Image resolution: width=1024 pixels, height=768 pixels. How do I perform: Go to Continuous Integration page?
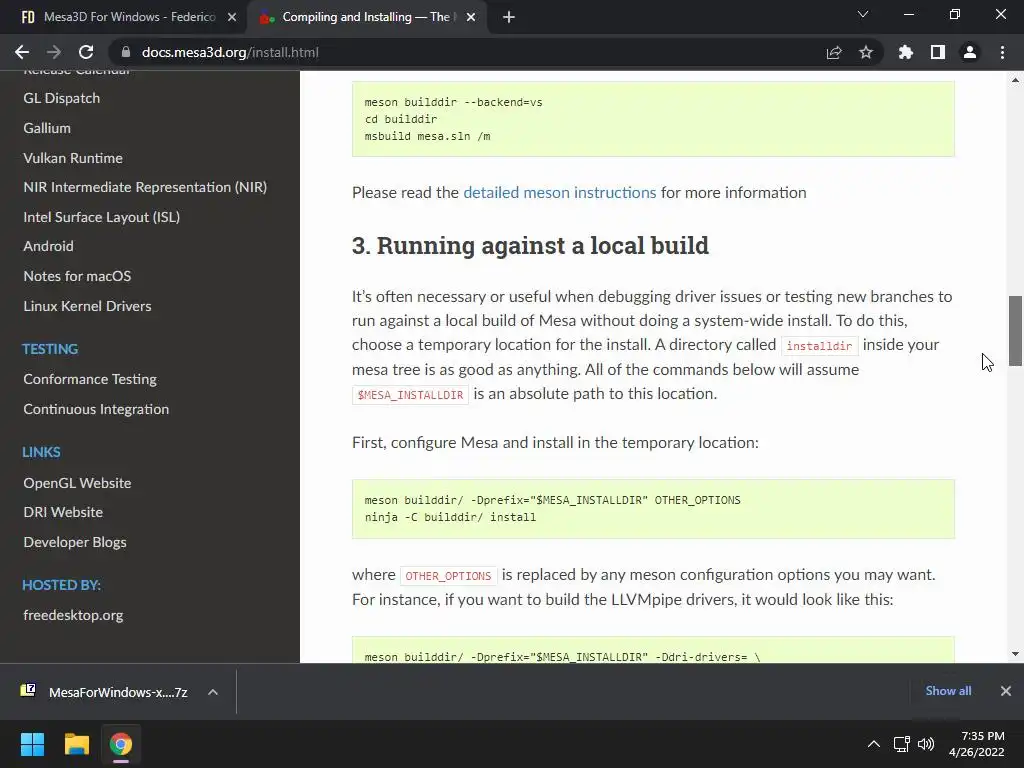coord(96,409)
